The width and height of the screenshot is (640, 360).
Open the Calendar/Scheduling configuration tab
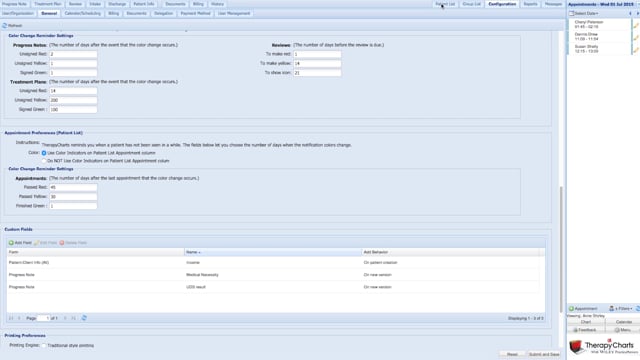[x=82, y=13]
